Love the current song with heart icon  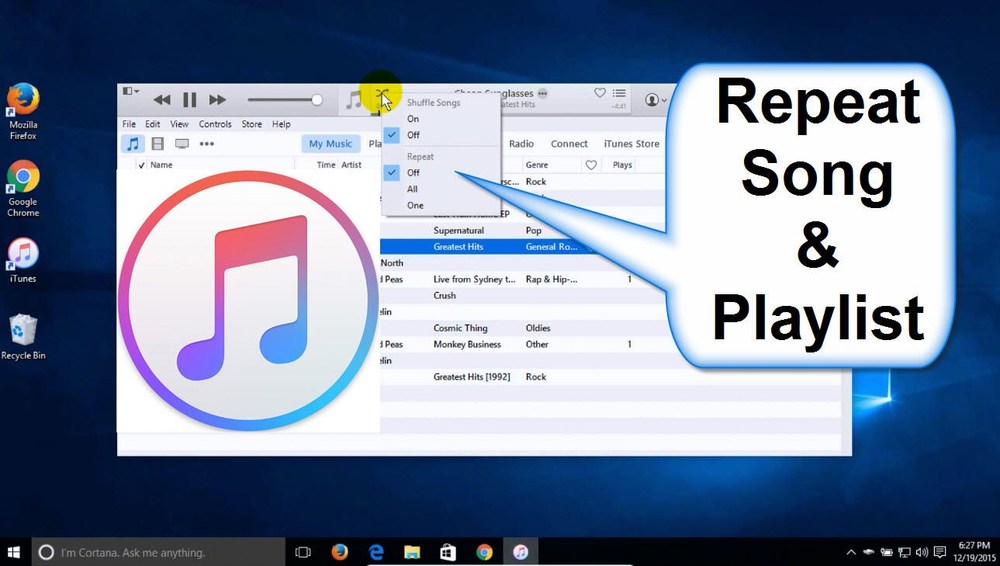point(600,93)
